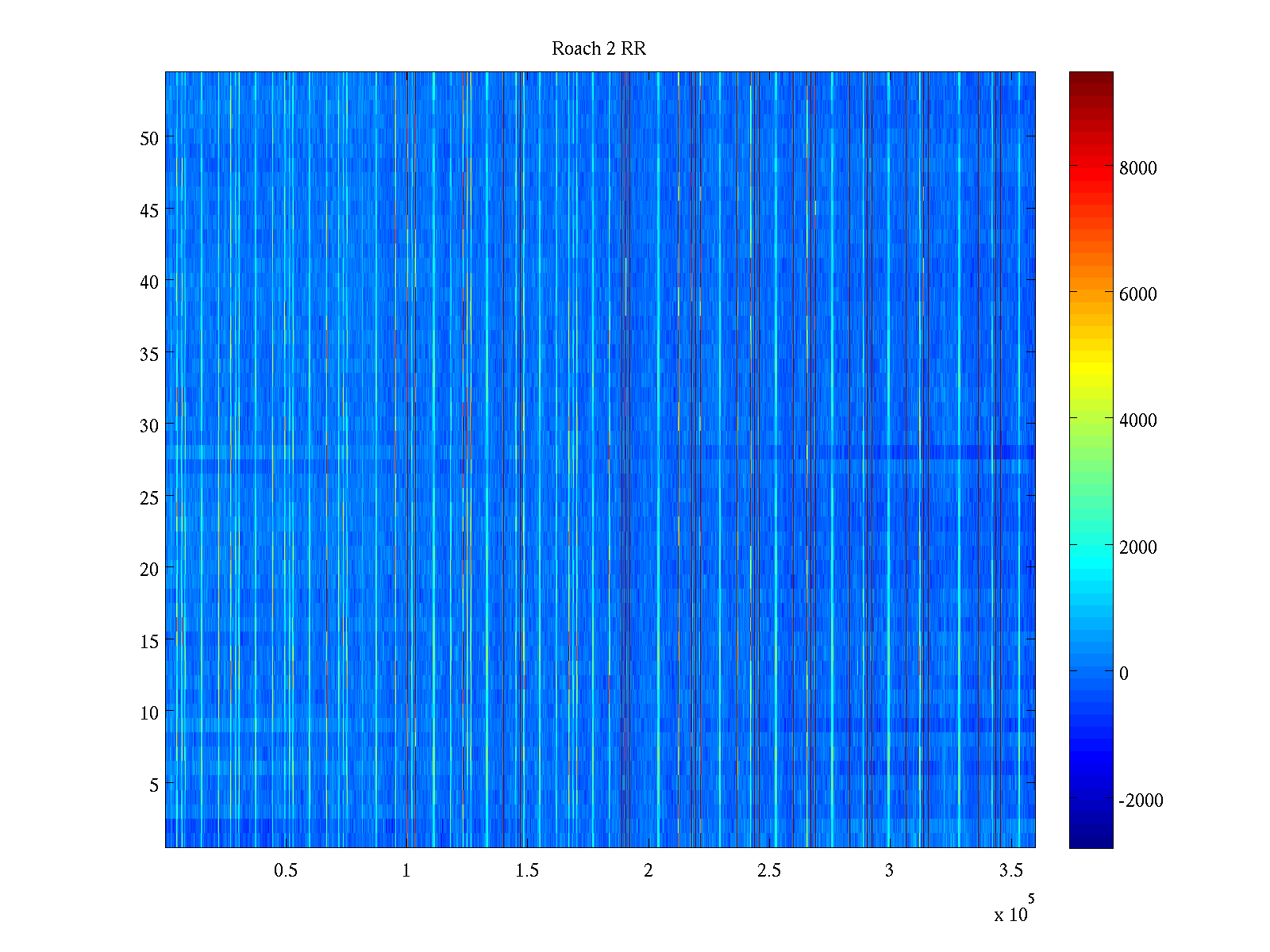
Task: Click the y-axis tick label 5
Action: pyautogui.click(x=154, y=785)
